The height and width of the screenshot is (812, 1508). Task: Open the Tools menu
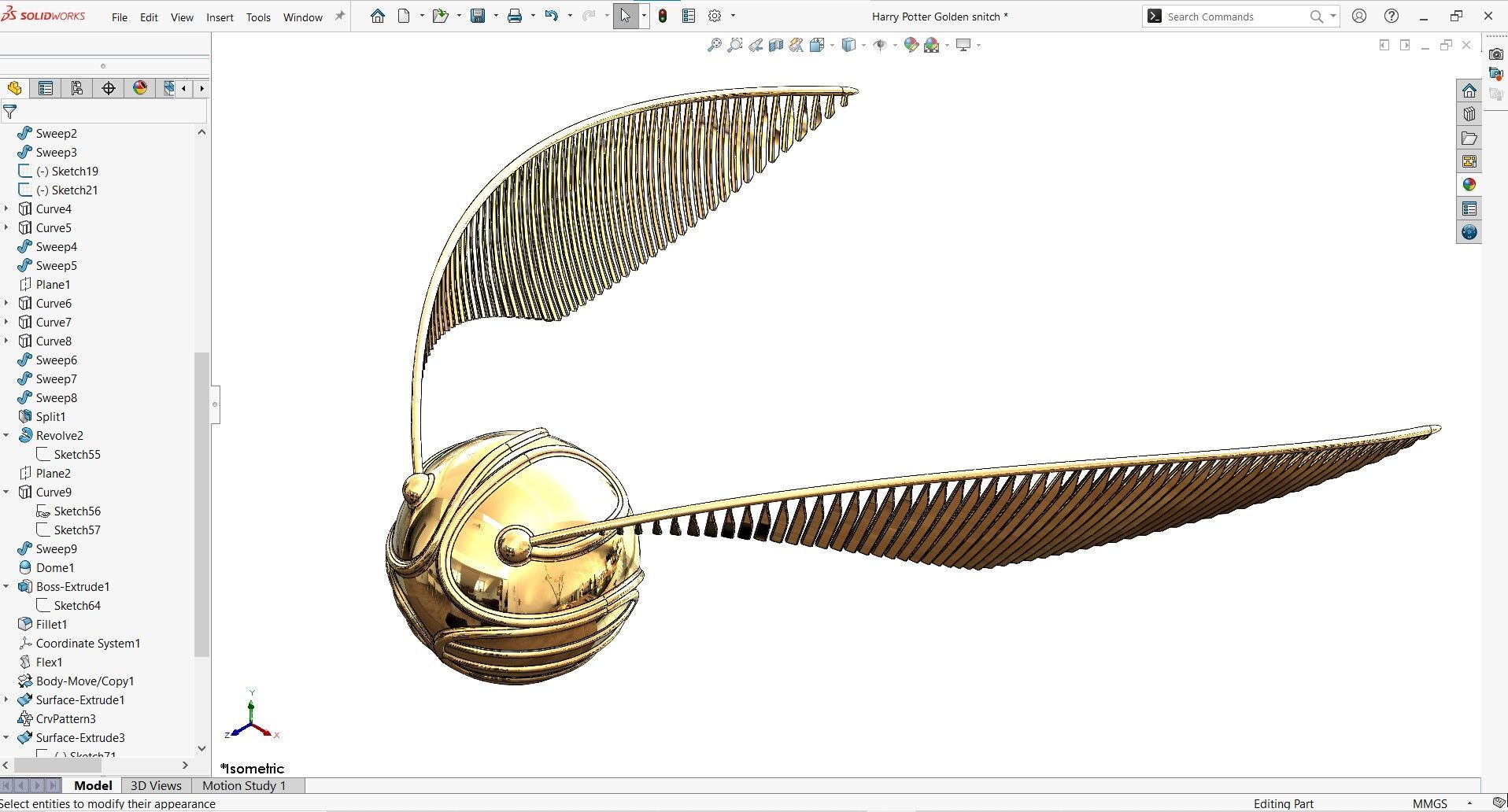[258, 17]
